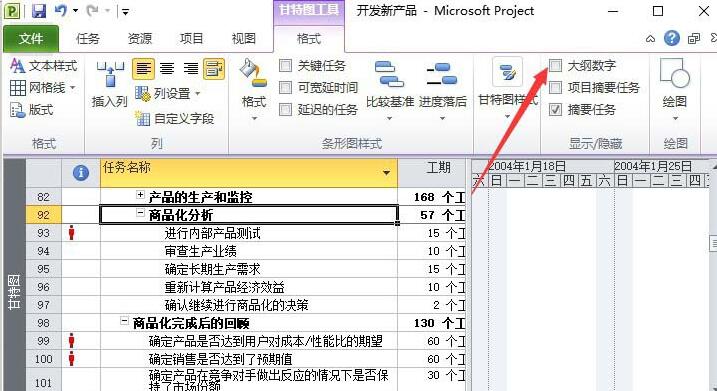Viewport: 717px width, 391px height.
Task: Select task 确定销售是否达到了预期值
Action: tap(220, 359)
